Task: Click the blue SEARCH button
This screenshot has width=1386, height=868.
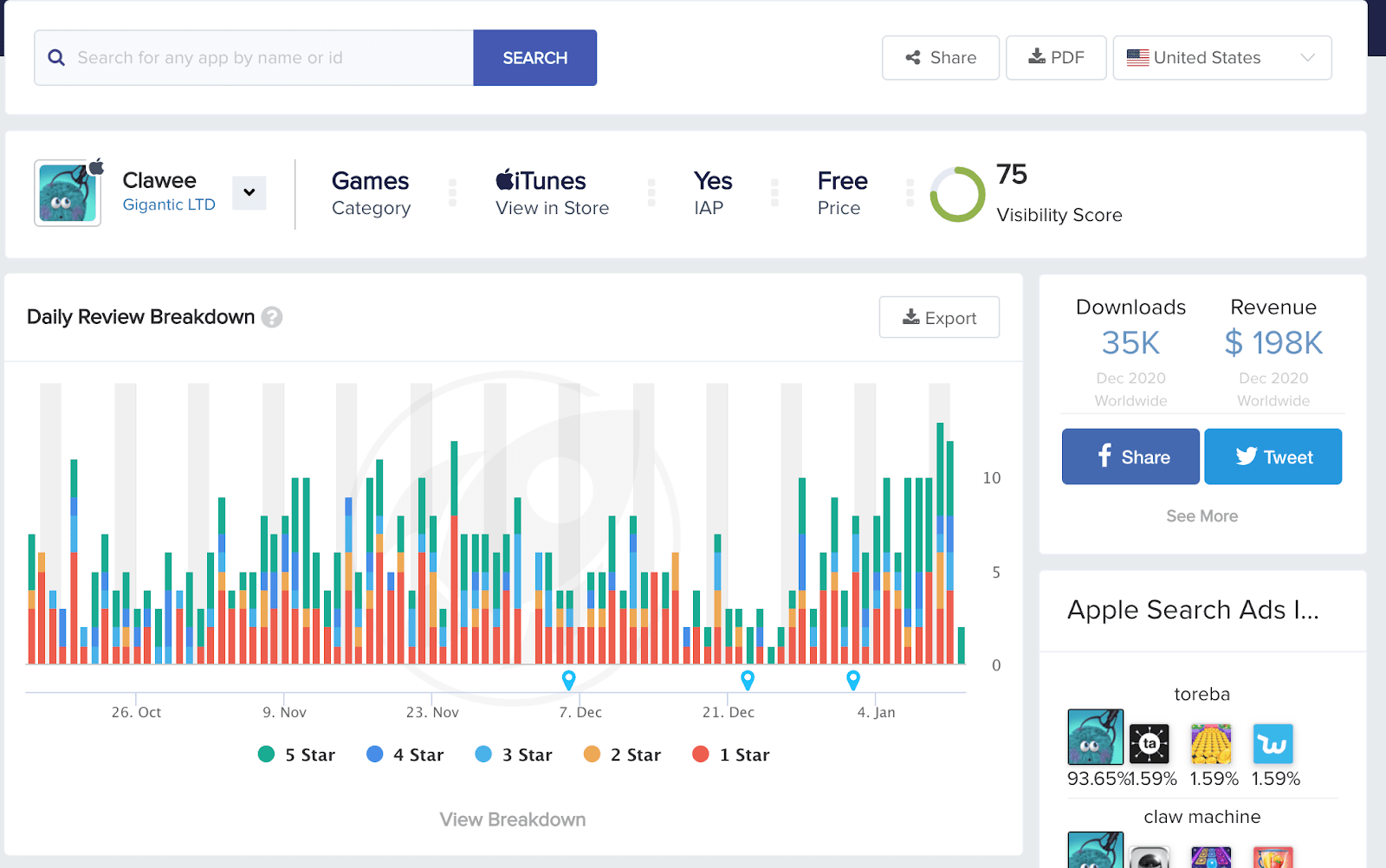Action: point(535,58)
